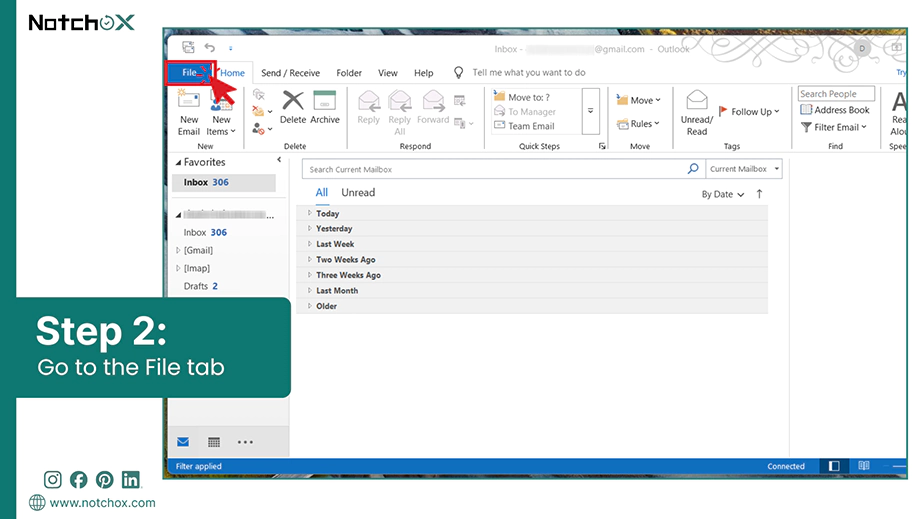Click the Reply All button
922x519 pixels.
[x=400, y=113]
